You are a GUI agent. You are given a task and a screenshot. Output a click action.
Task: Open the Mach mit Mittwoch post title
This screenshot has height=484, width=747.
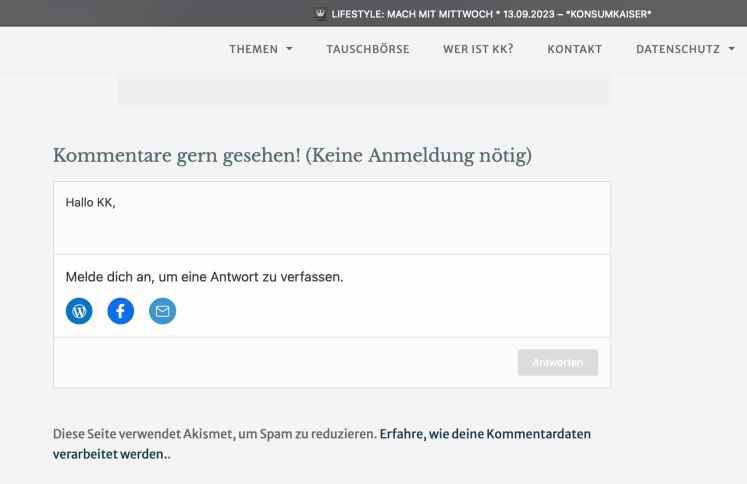[x=491, y=13]
